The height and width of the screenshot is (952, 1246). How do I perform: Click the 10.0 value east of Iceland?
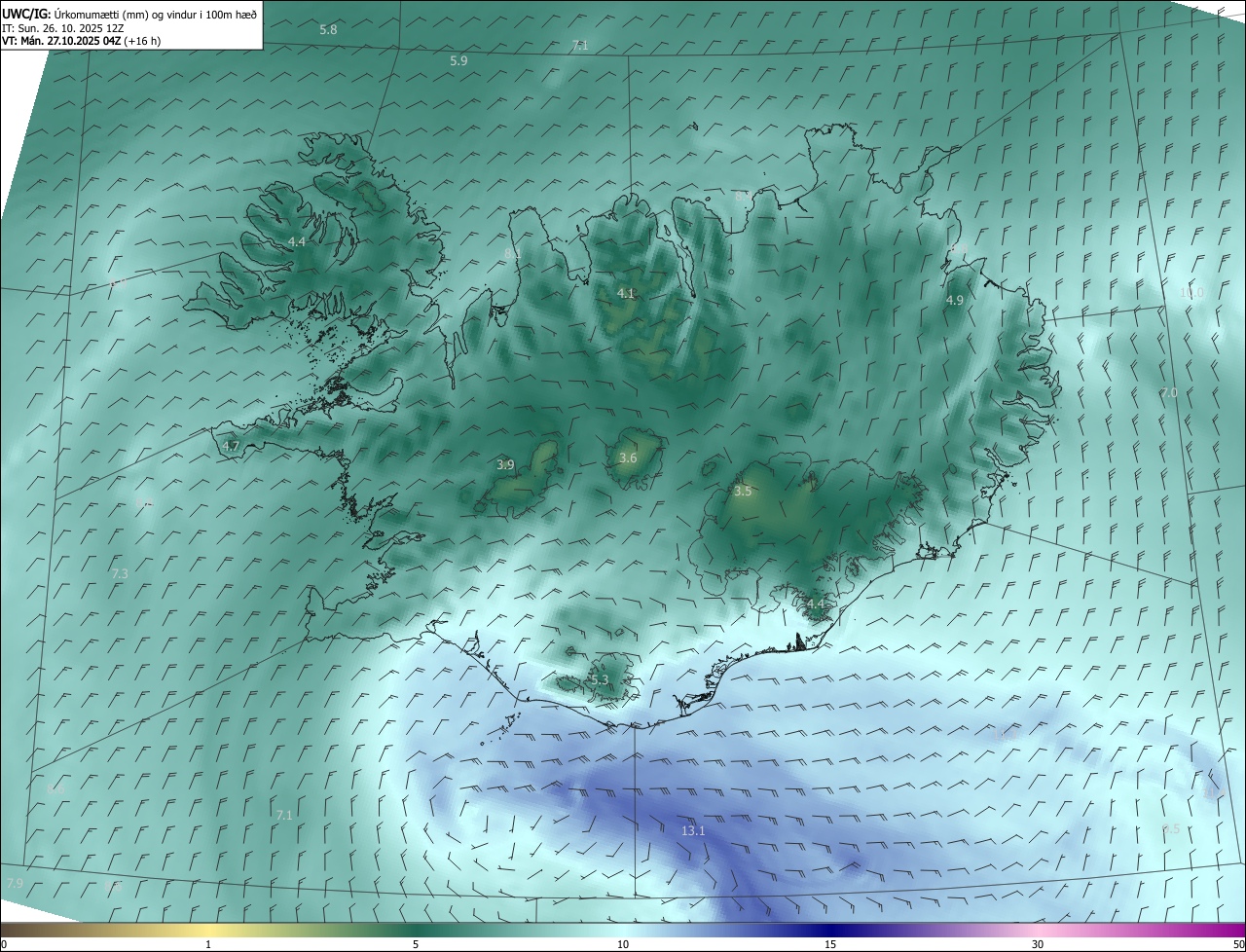pos(1191,293)
